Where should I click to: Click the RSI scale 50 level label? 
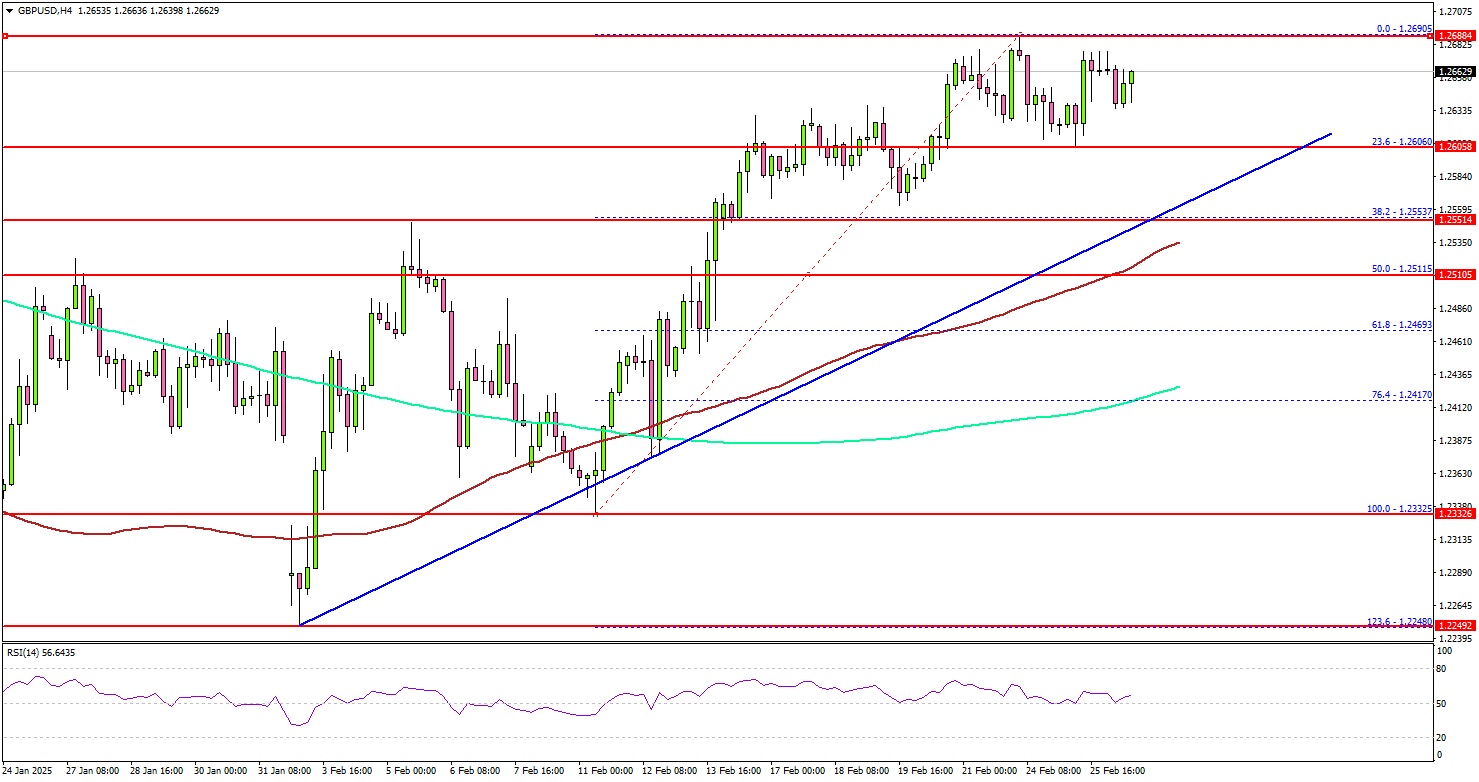pos(1440,704)
